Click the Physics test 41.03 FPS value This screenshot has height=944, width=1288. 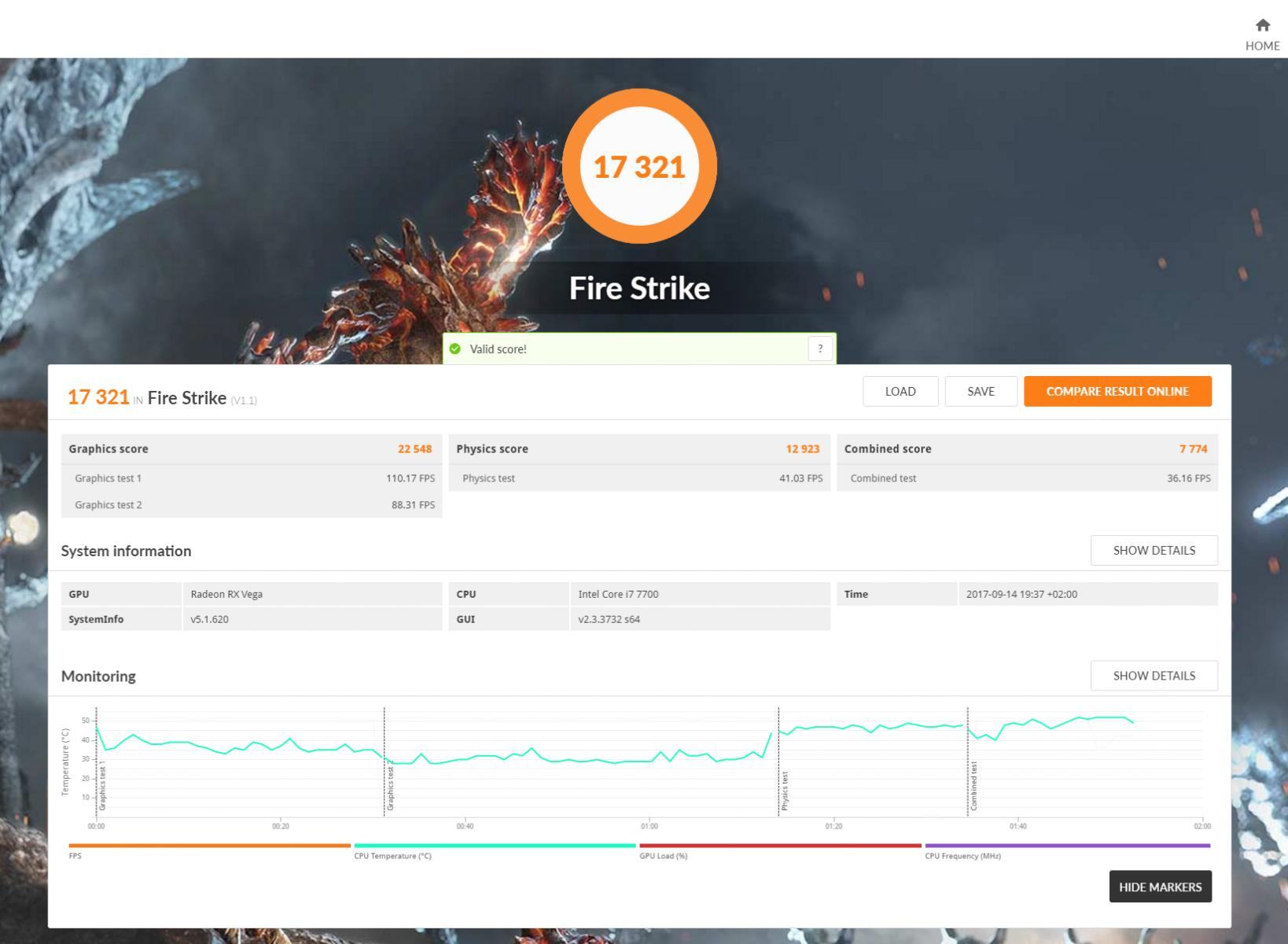coord(800,478)
